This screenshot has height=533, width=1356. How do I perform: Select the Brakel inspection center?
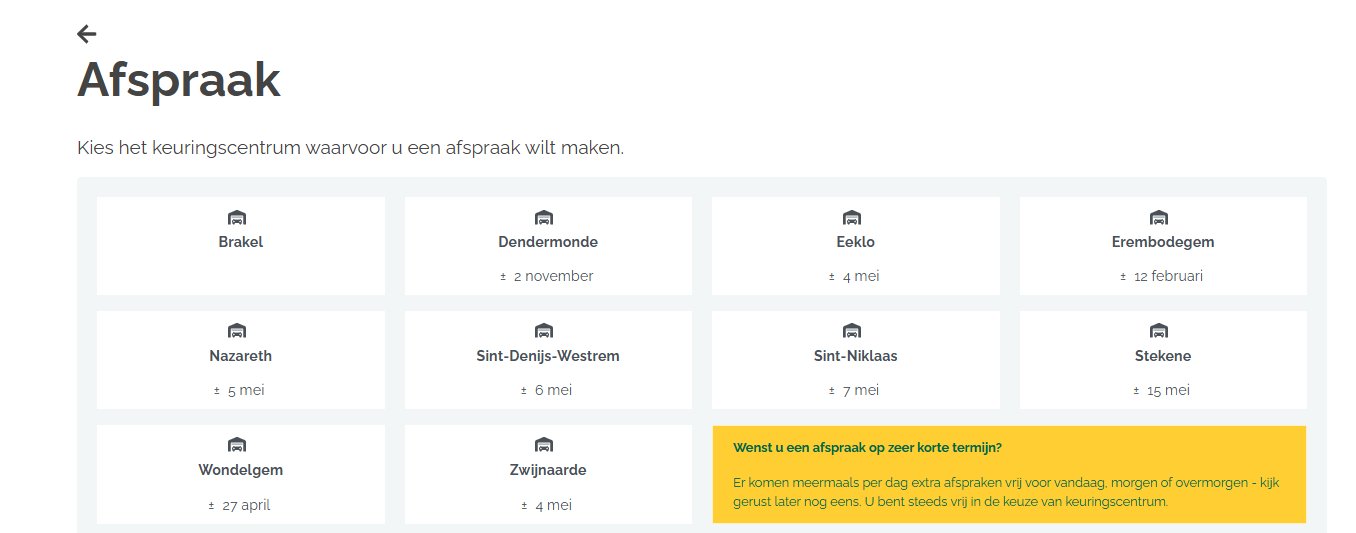241,242
